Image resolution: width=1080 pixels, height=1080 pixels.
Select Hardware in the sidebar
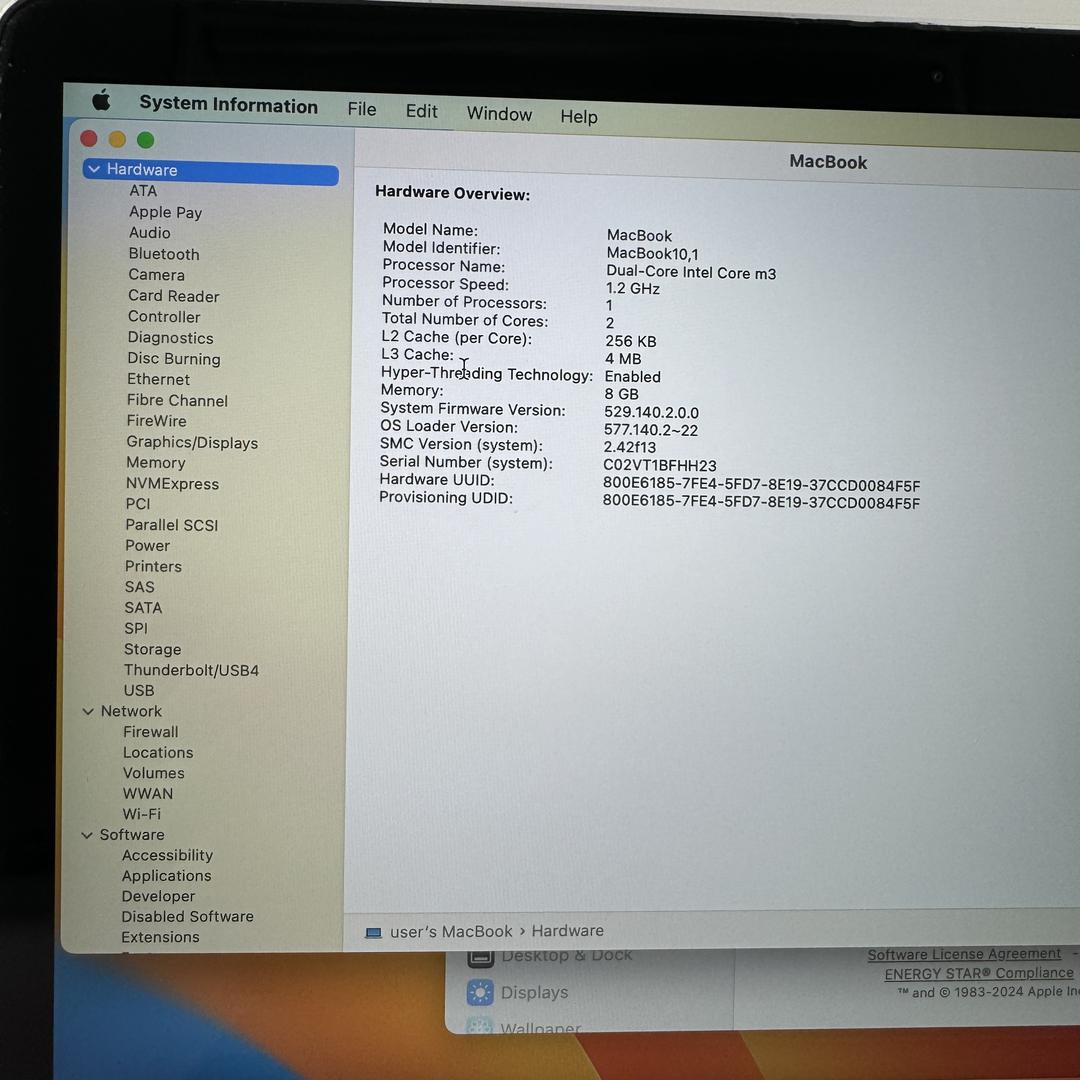(211, 171)
